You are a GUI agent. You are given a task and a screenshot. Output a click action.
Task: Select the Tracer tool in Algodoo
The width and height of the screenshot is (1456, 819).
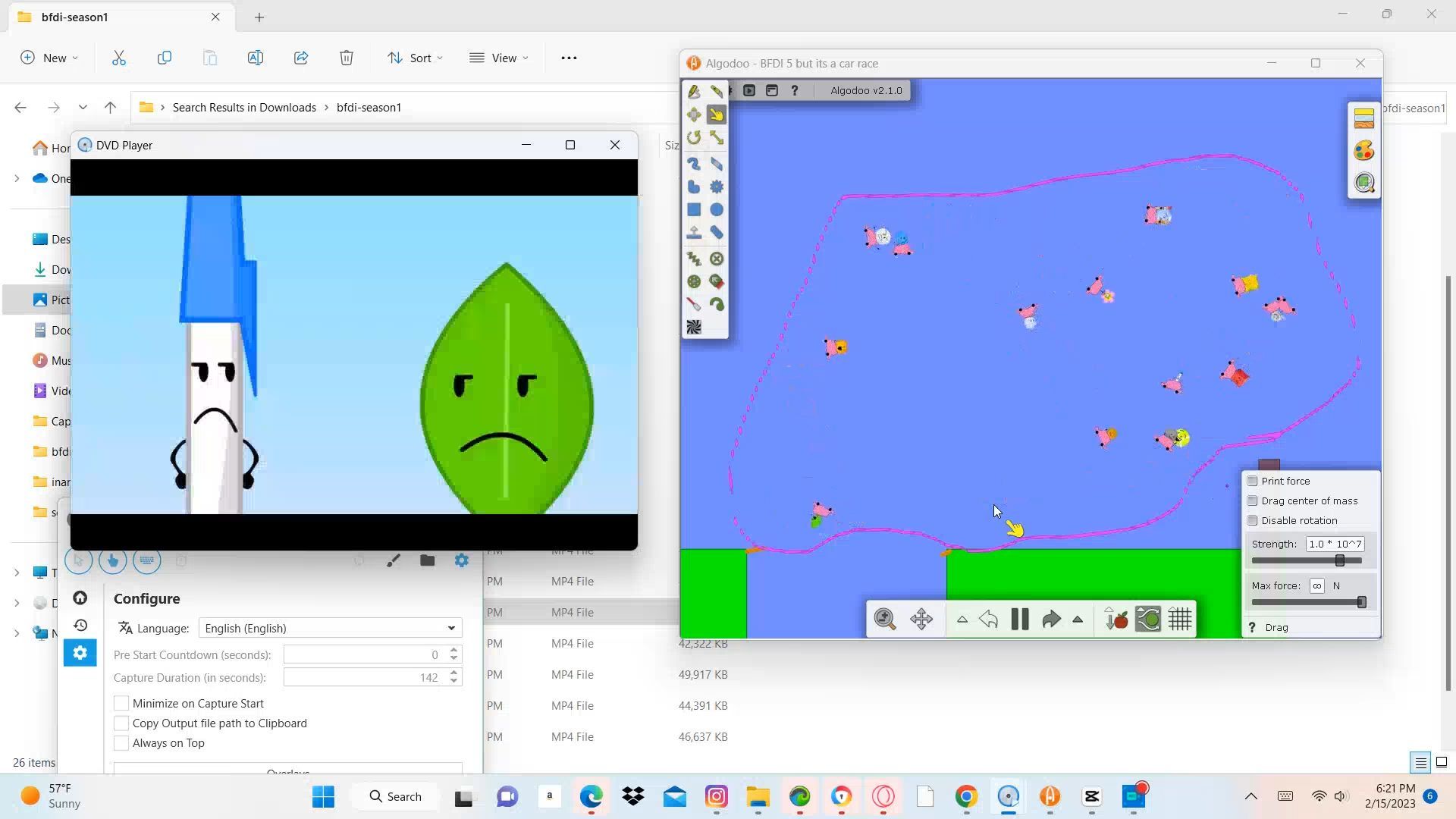coord(717,304)
